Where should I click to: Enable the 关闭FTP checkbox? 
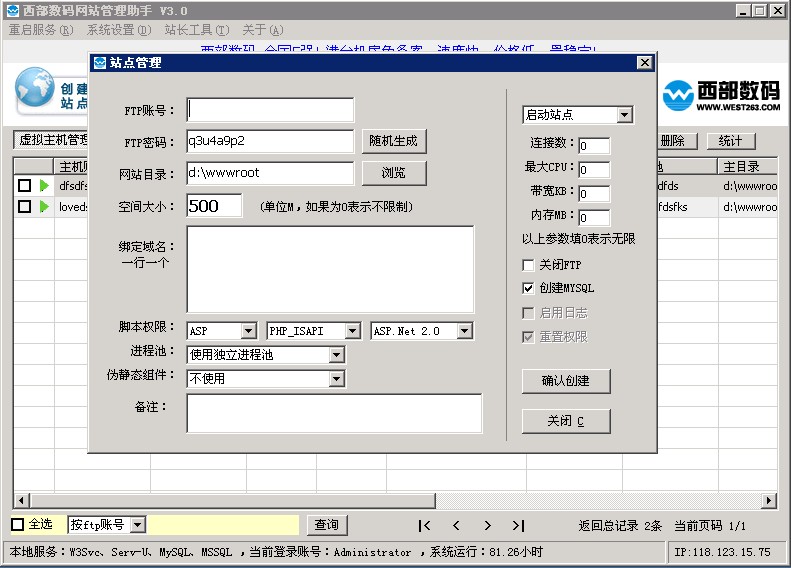coord(528,266)
